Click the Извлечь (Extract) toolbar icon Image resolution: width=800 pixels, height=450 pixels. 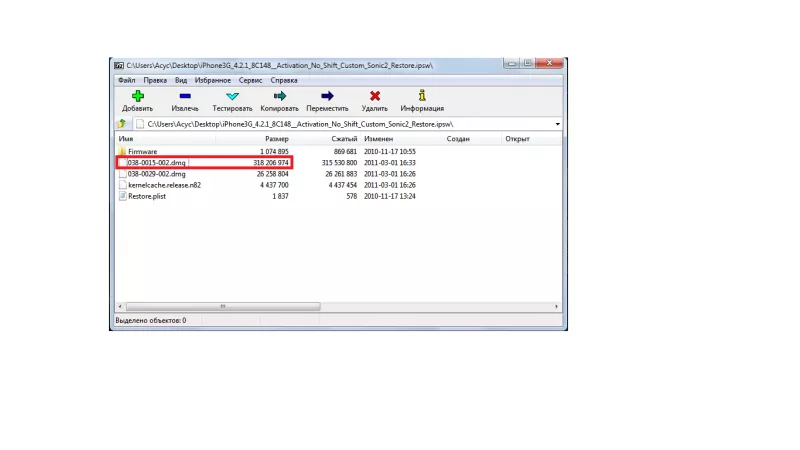[184, 96]
